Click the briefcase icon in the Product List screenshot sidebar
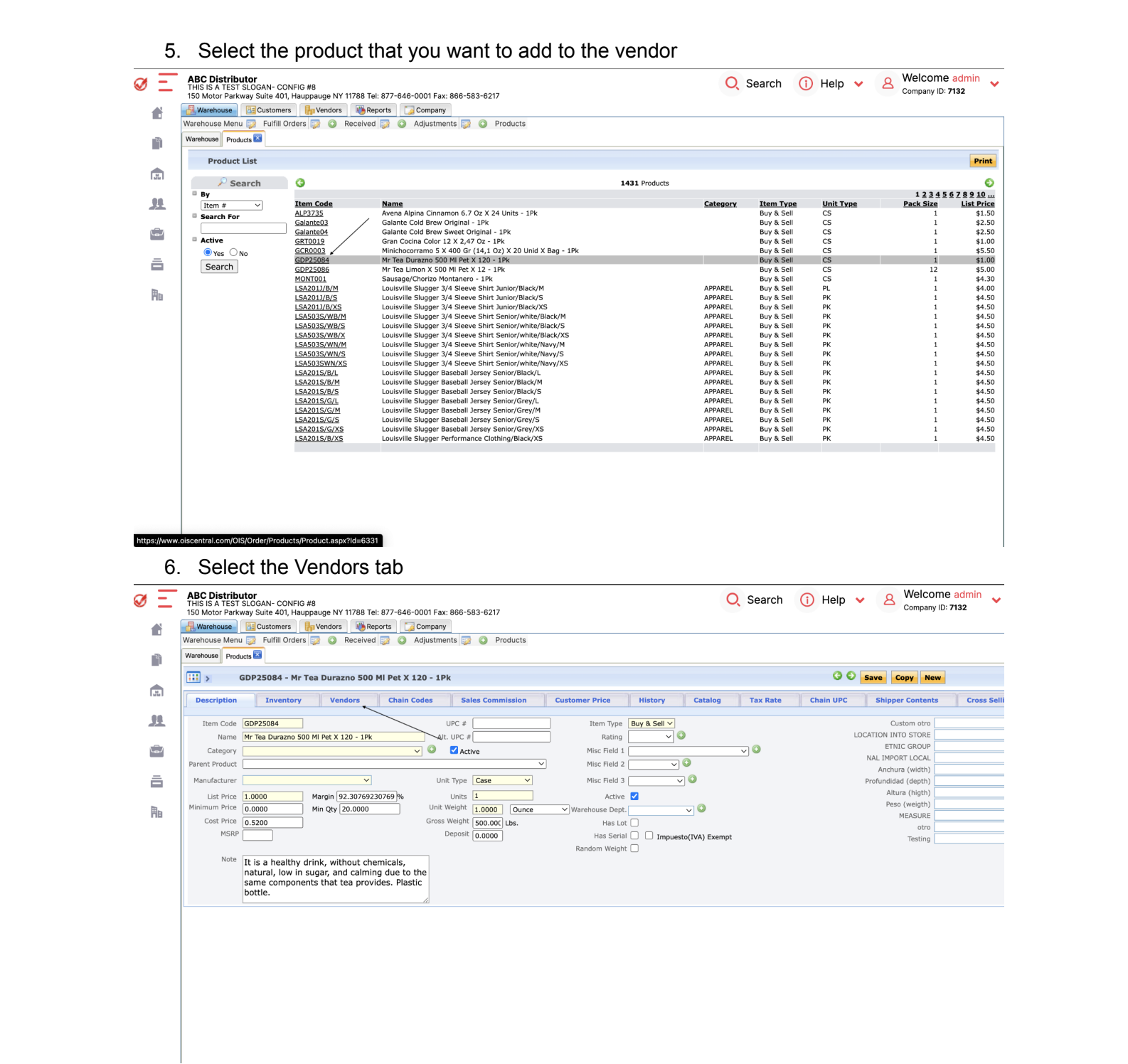The width and height of the screenshot is (1128, 1064). (157, 234)
